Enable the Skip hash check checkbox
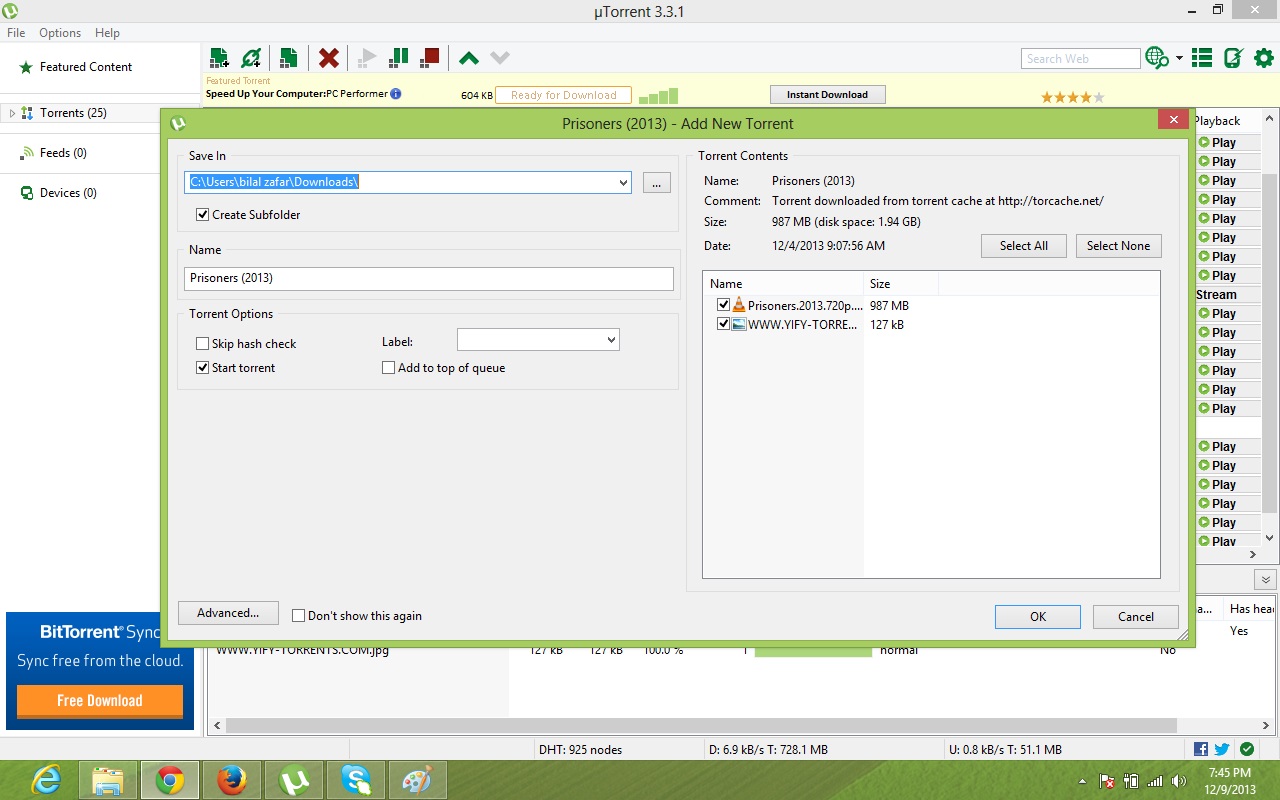 203,344
